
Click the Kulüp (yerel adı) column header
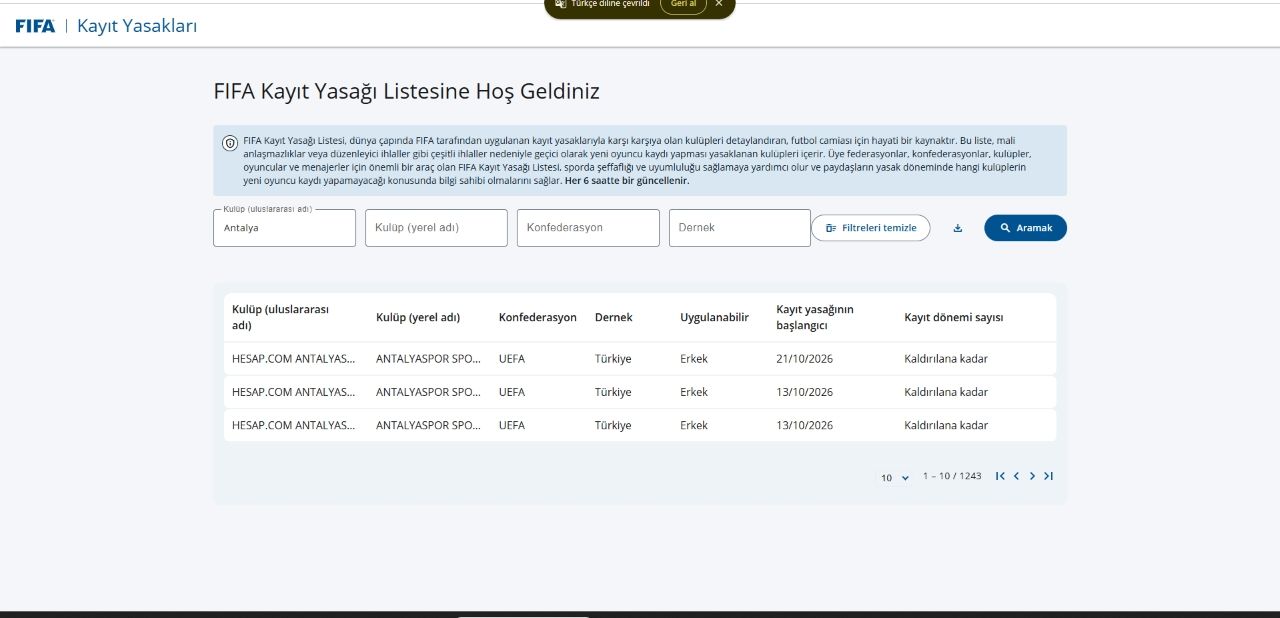[x=418, y=317]
